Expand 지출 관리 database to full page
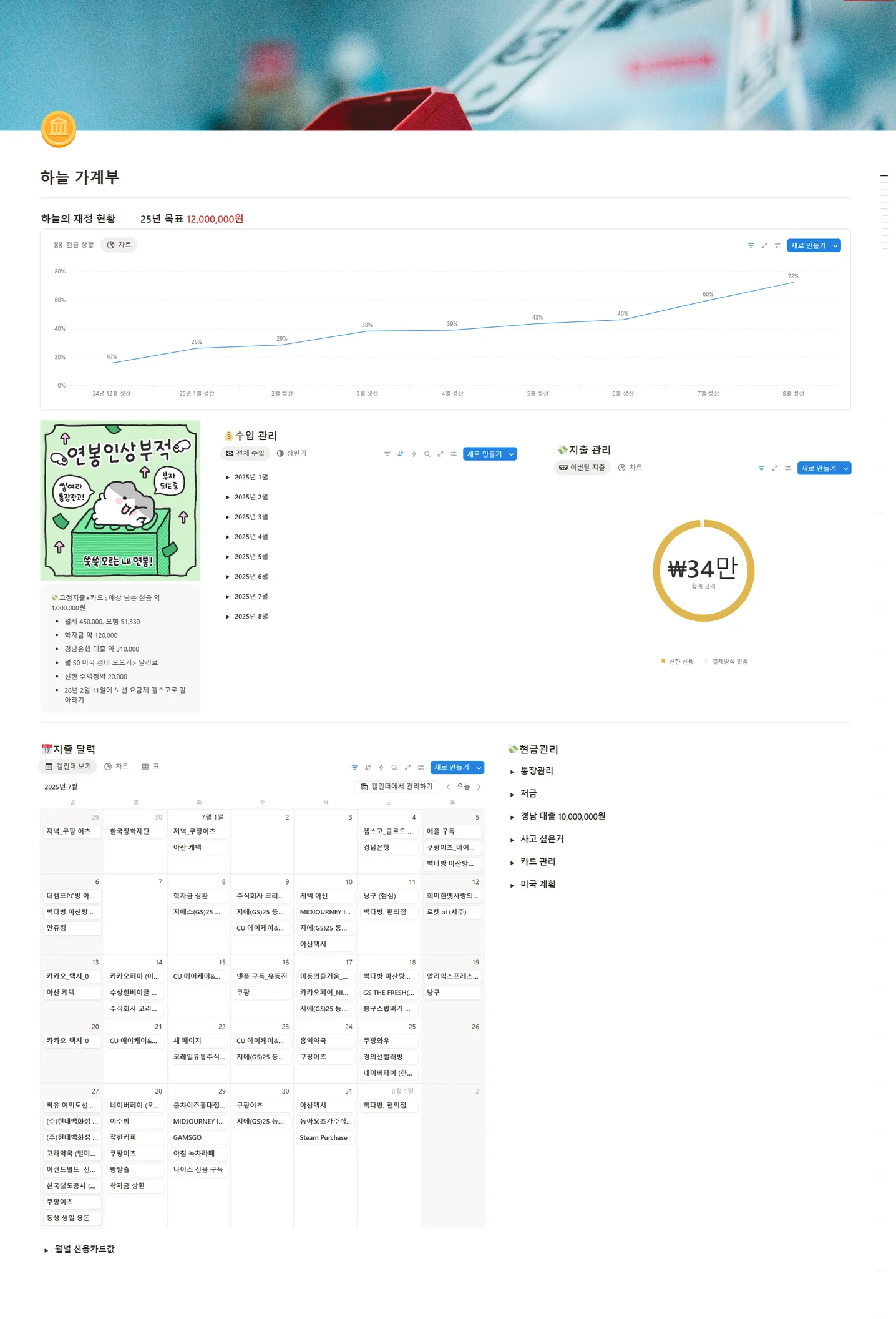This screenshot has width=896, height=1319. click(774, 468)
